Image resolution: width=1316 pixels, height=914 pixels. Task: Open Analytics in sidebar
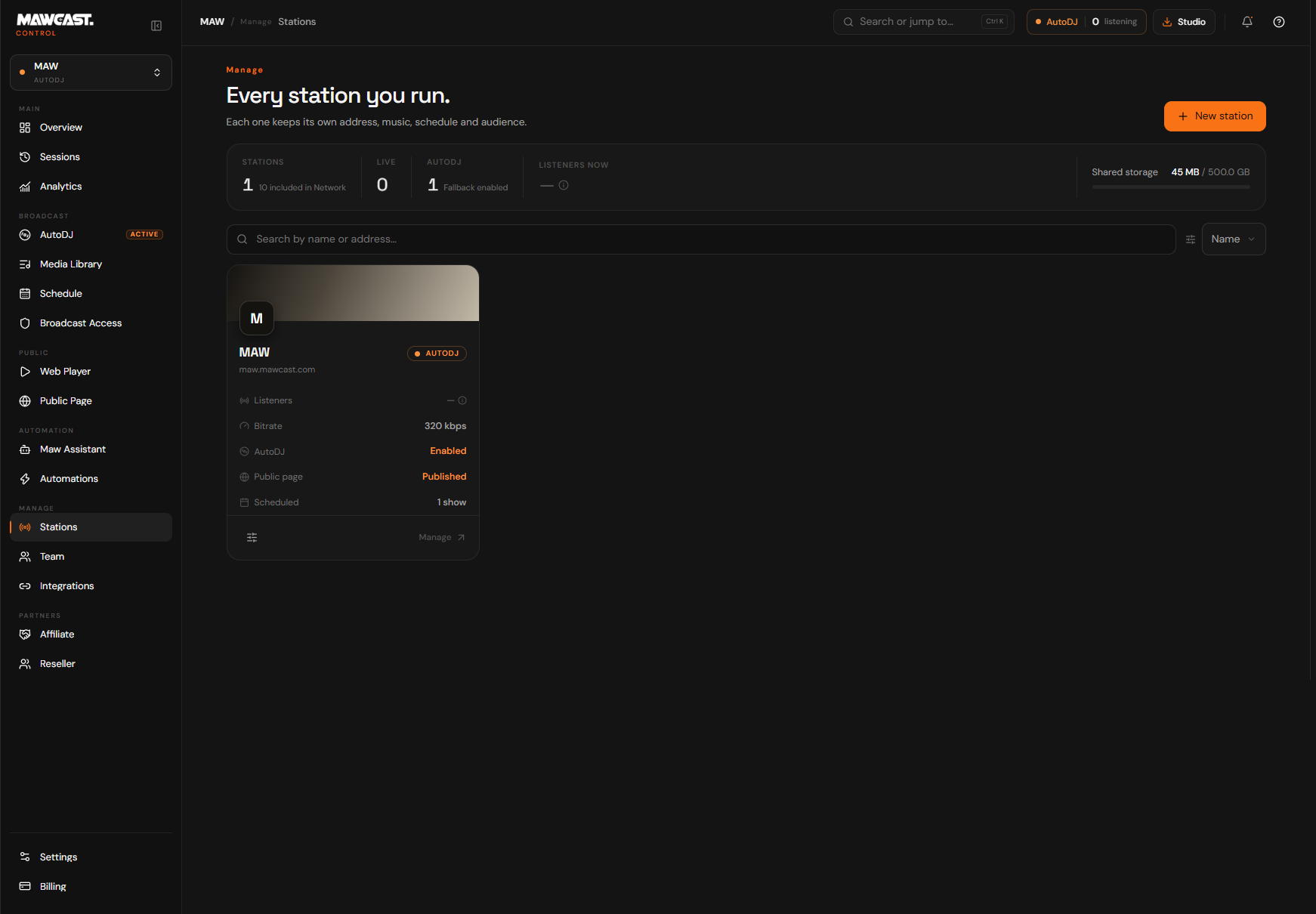coord(91,187)
